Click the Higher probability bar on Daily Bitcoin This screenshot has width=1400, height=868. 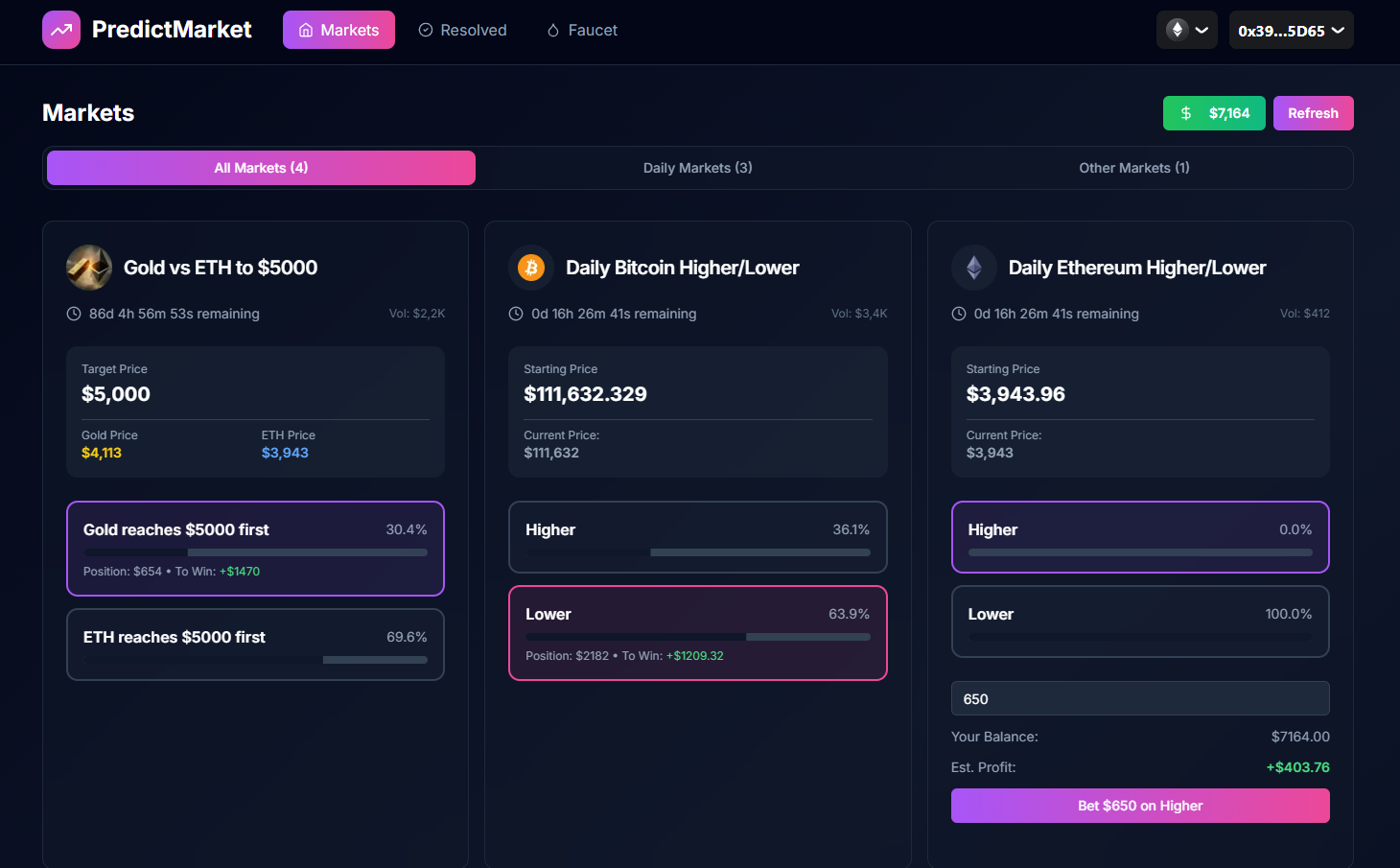click(697, 551)
